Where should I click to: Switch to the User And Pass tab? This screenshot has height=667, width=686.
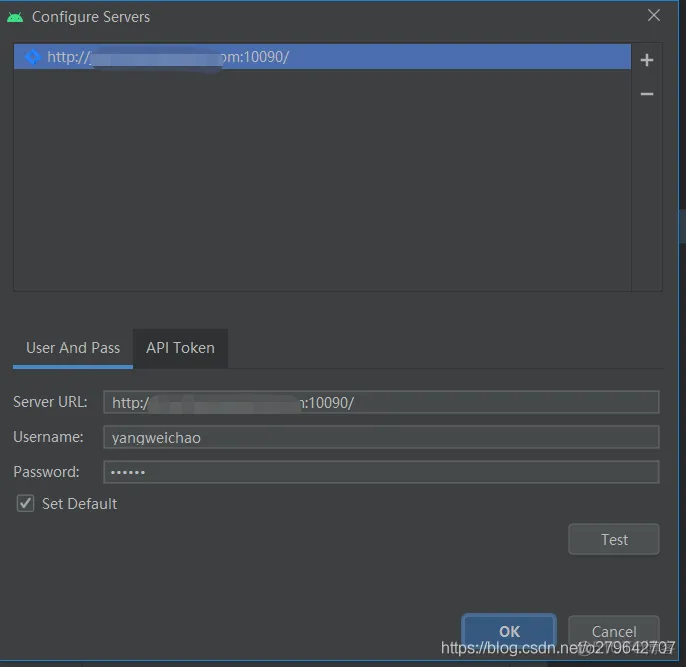(73, 348)
